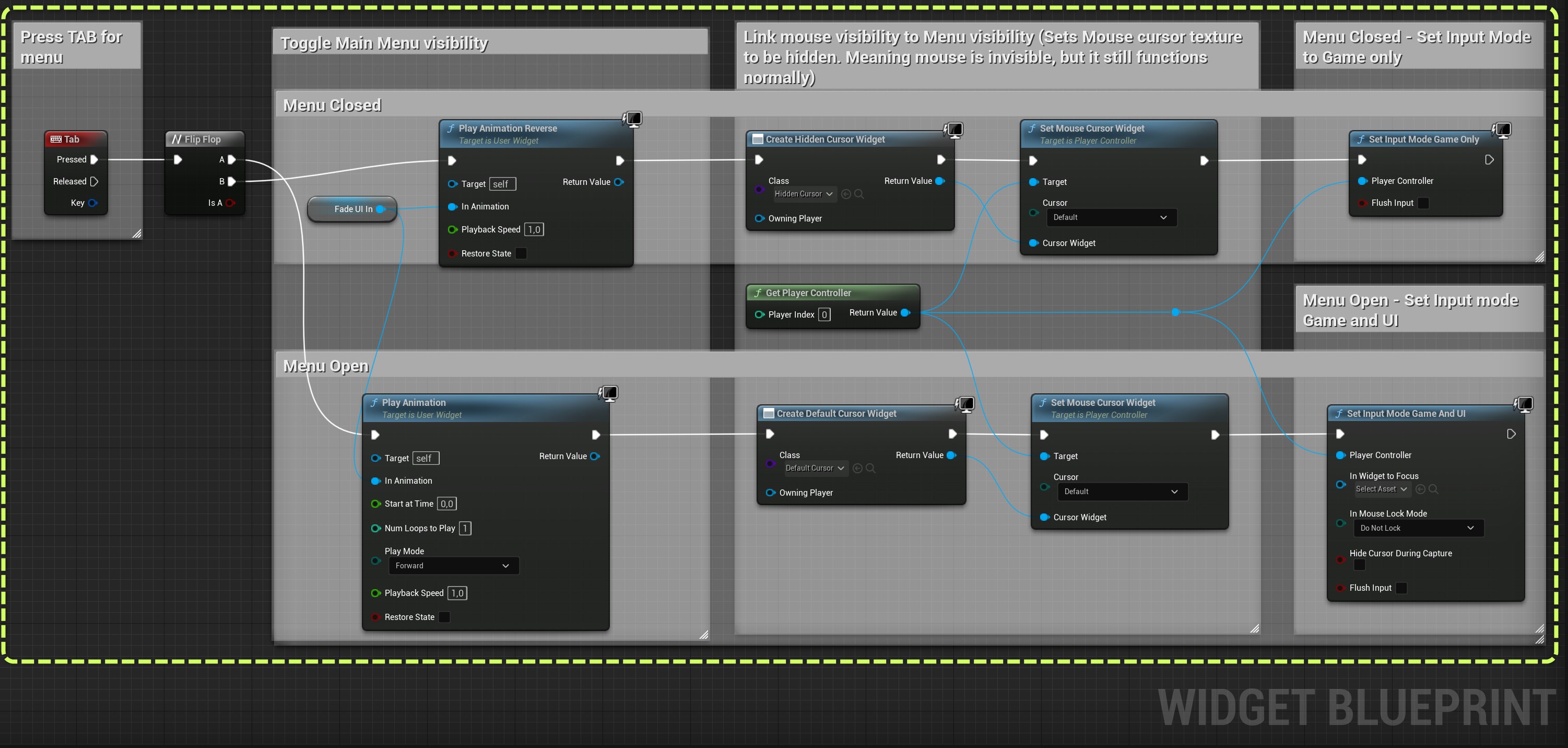Click the Flip Flop Is A boolean pin

click(231, 203)
